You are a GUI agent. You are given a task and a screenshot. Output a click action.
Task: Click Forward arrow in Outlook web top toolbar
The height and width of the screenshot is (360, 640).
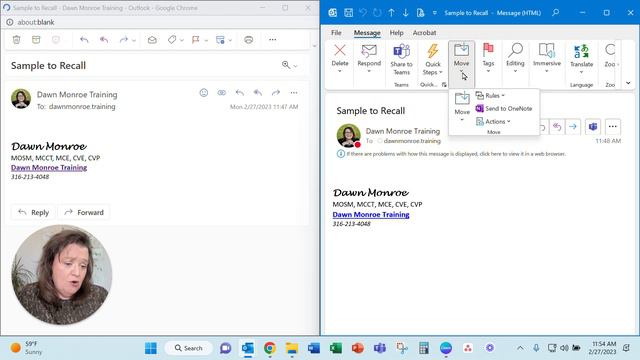124,40
